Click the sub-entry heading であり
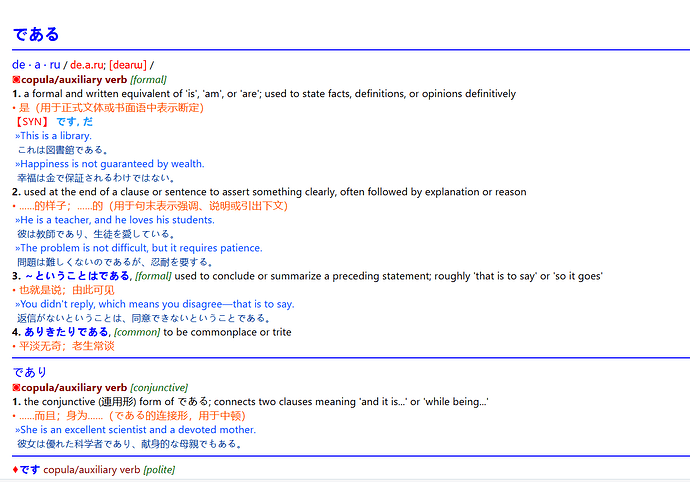Image resolution: width=690 pixels, height=482 pixels. pyautogui.click(x=29, y=372)
